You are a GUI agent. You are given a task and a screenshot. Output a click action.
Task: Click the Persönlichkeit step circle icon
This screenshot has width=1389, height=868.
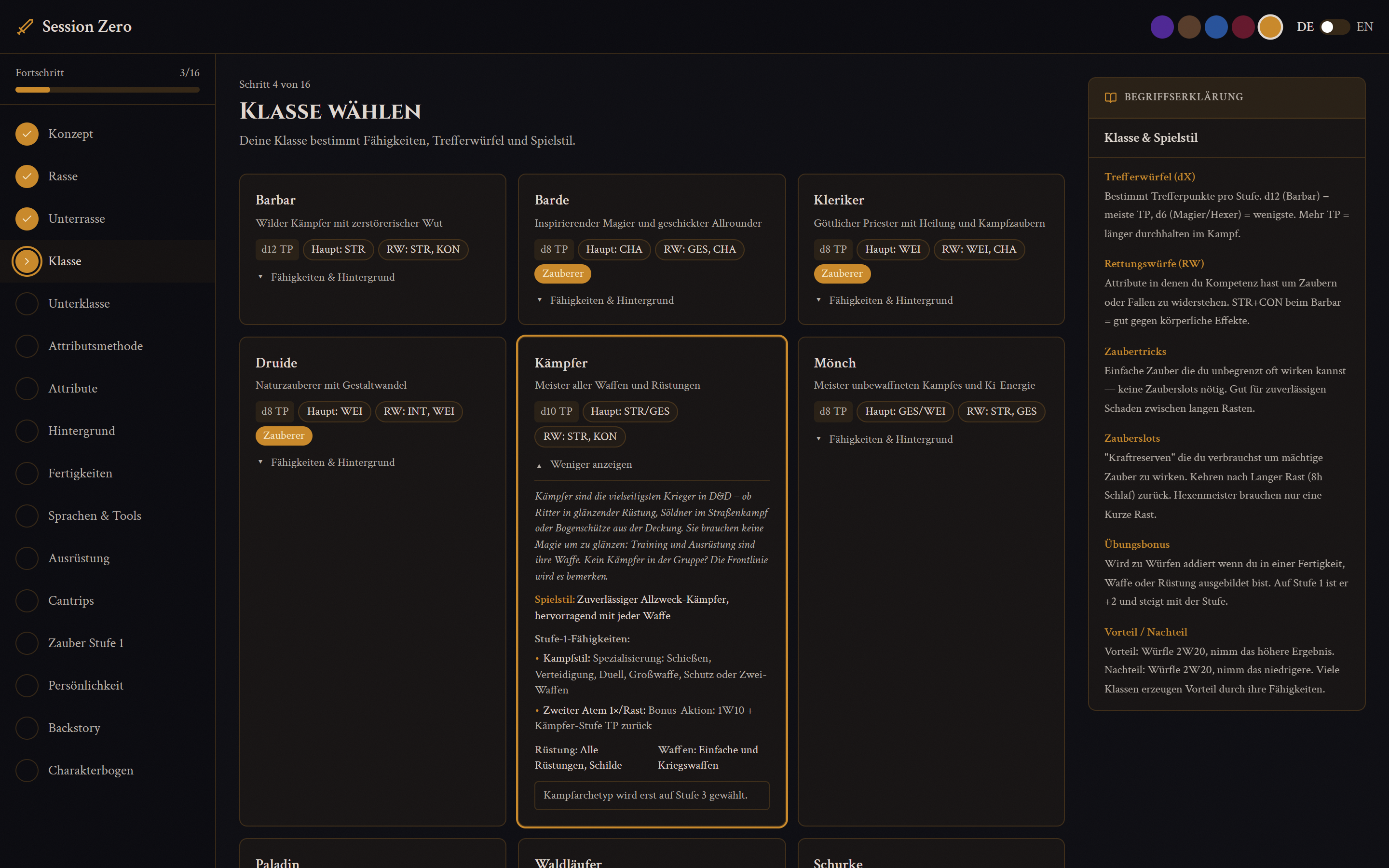coord(27,686)
